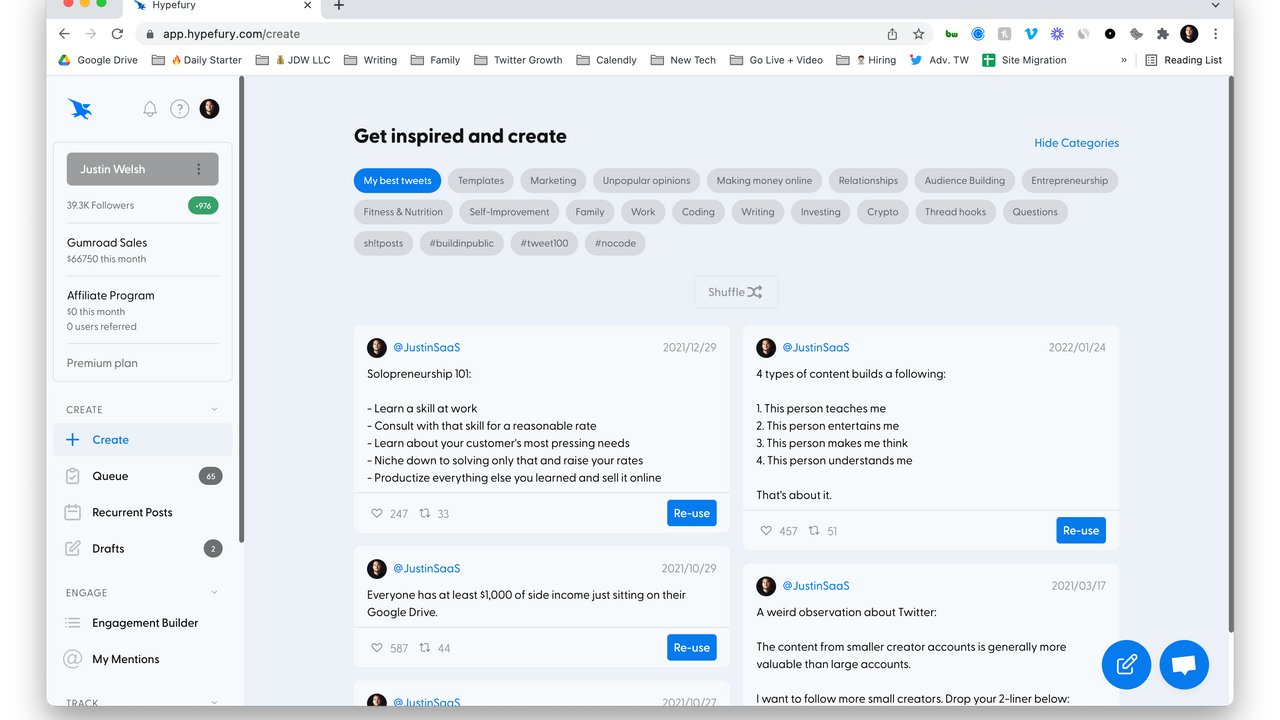Like the Google Drive tweet with 587 likes
This screenshot has height=720, width=1280.
[377, 648]
